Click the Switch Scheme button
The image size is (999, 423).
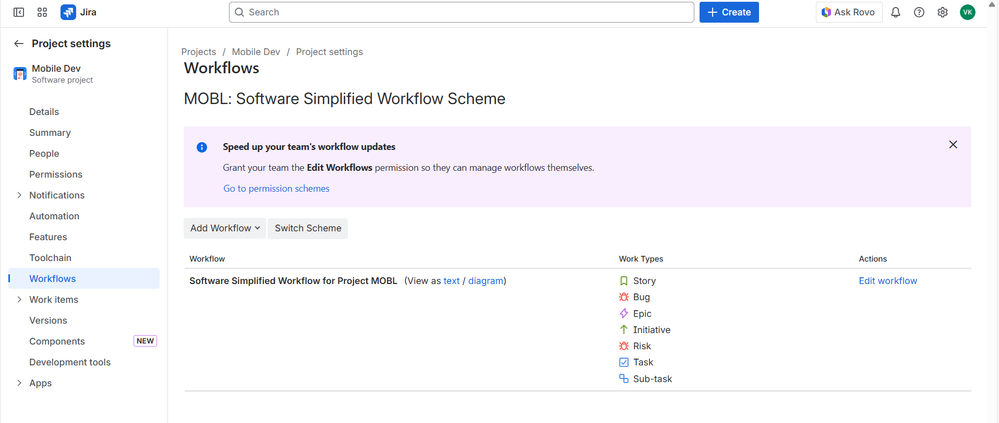[x=308, y=228]
